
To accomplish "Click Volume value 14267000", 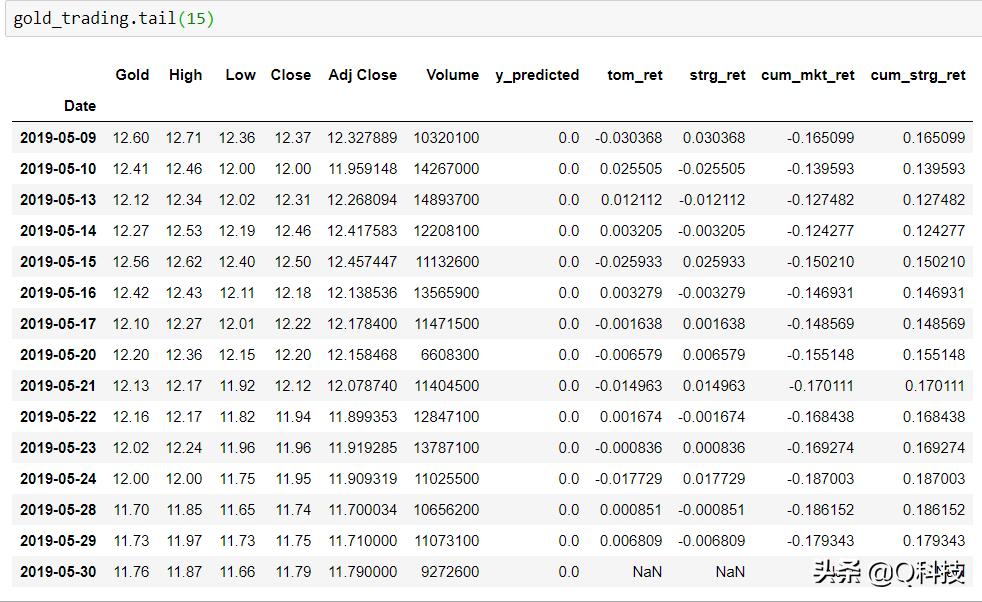I will pyautogui.click(x=446, y=169).
